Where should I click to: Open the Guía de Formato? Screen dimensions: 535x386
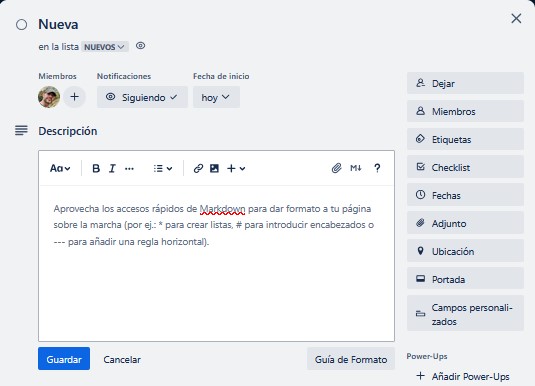tap(351, 359)
